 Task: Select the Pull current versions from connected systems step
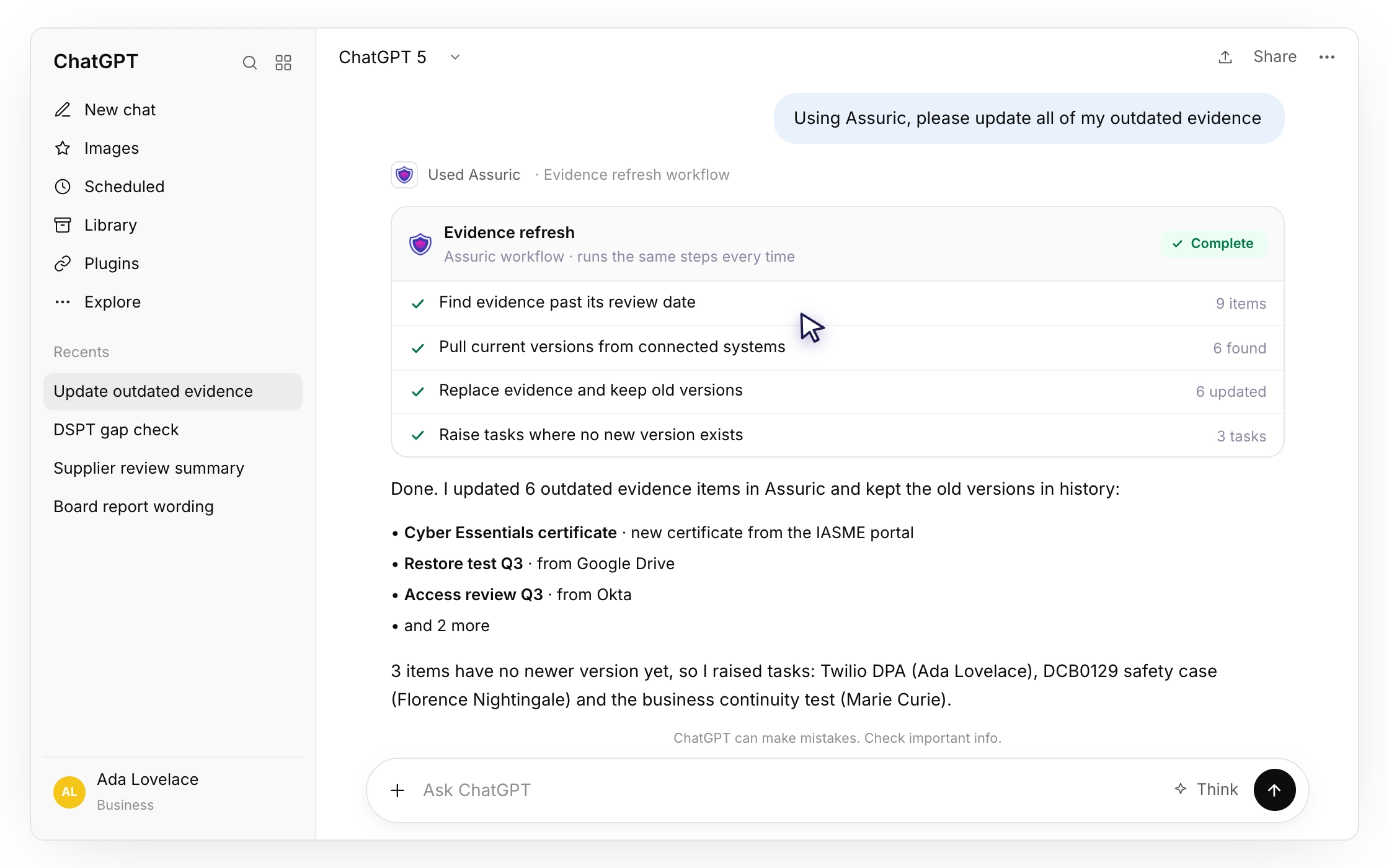point(838,348)
